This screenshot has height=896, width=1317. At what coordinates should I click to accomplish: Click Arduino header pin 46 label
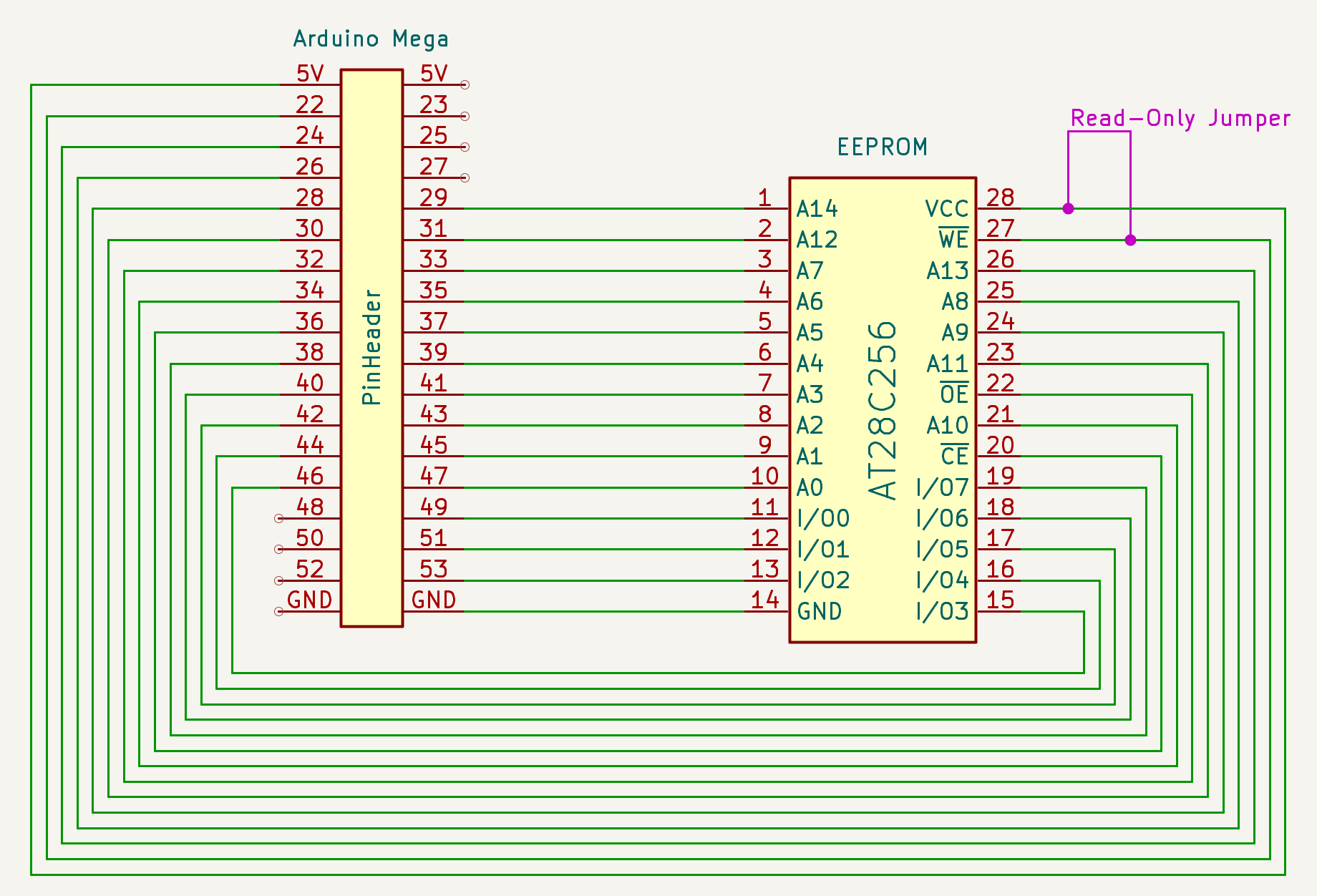click(x=310, y=476)
